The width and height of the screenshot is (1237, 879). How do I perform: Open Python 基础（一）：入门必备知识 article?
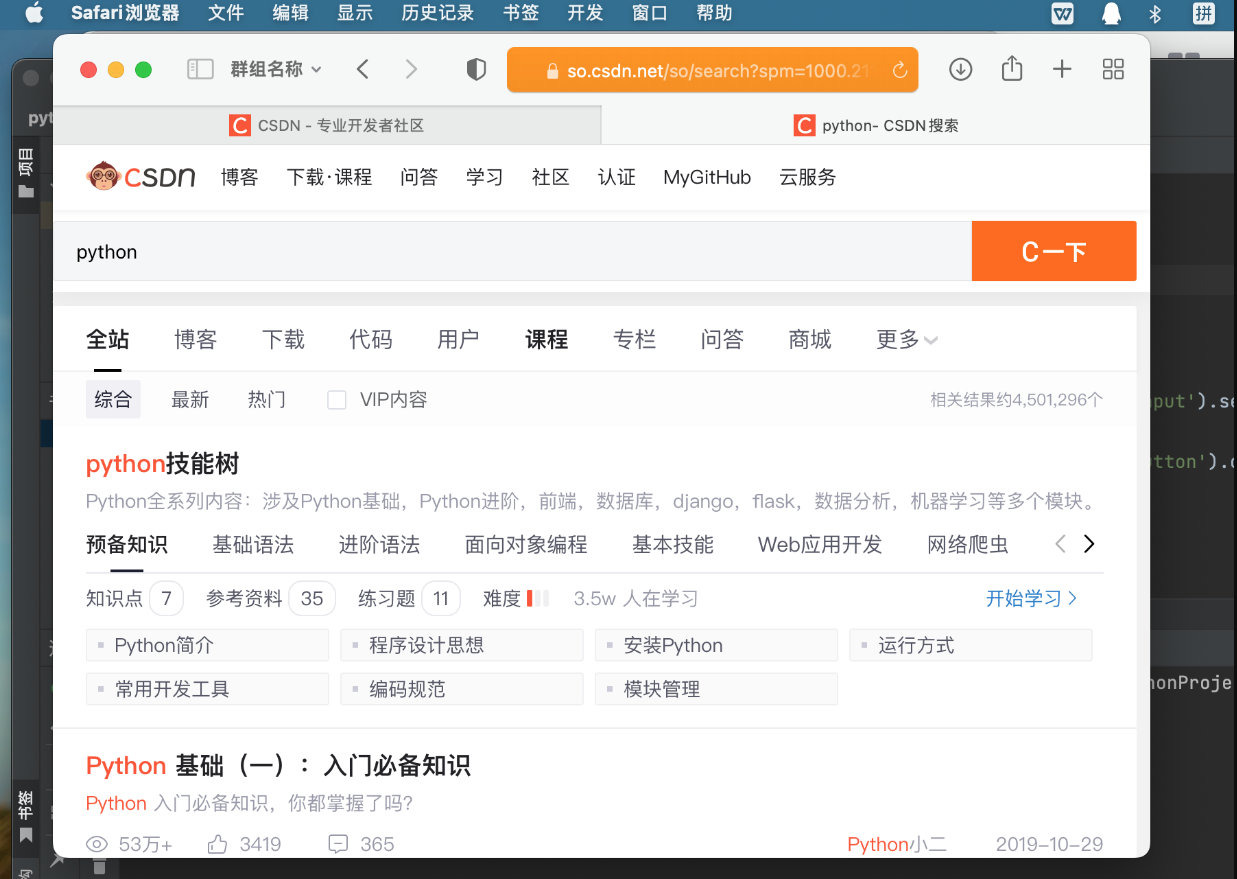[278, 766]
